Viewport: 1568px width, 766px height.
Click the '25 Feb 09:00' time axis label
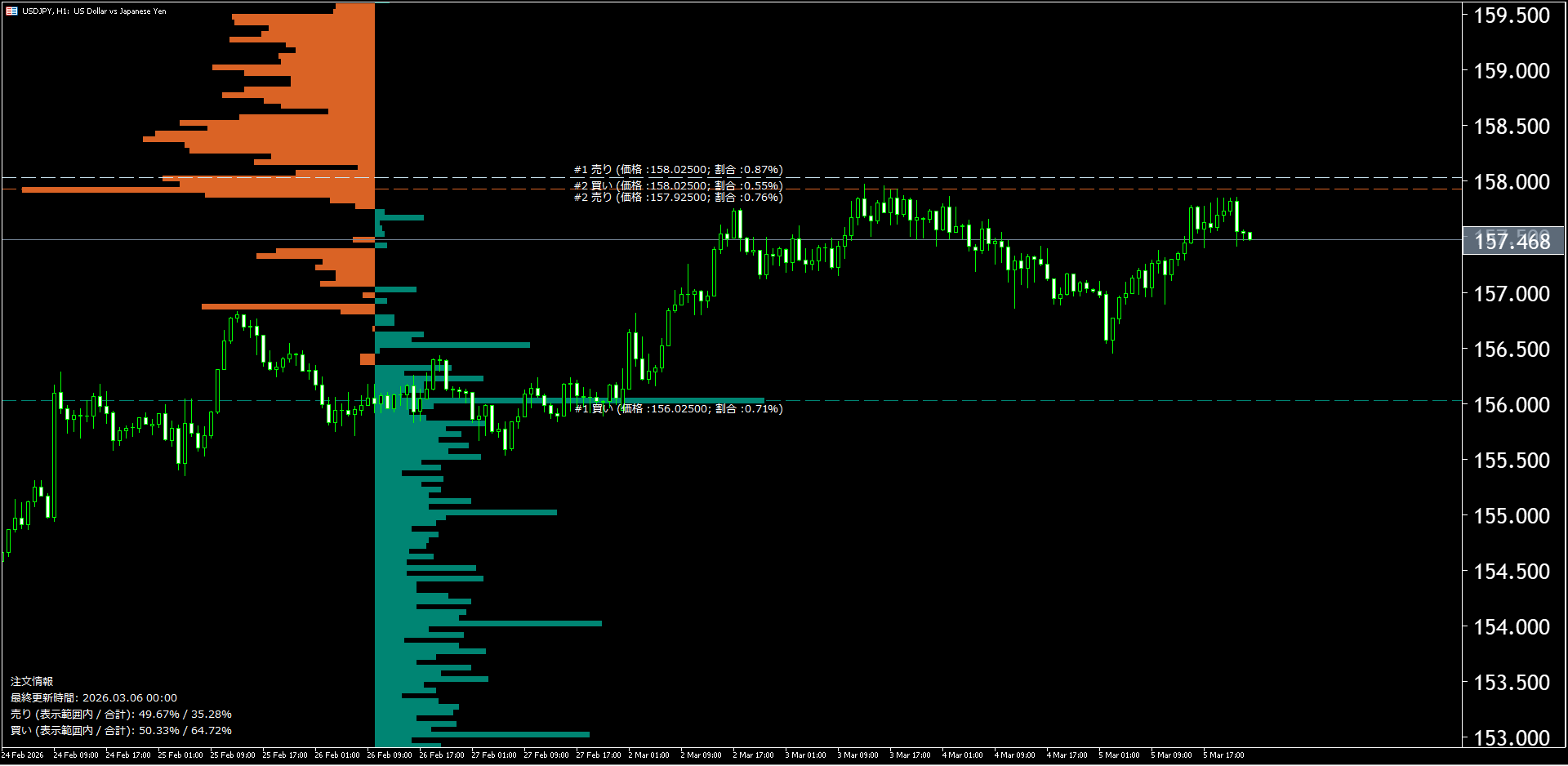pos(233,755)
